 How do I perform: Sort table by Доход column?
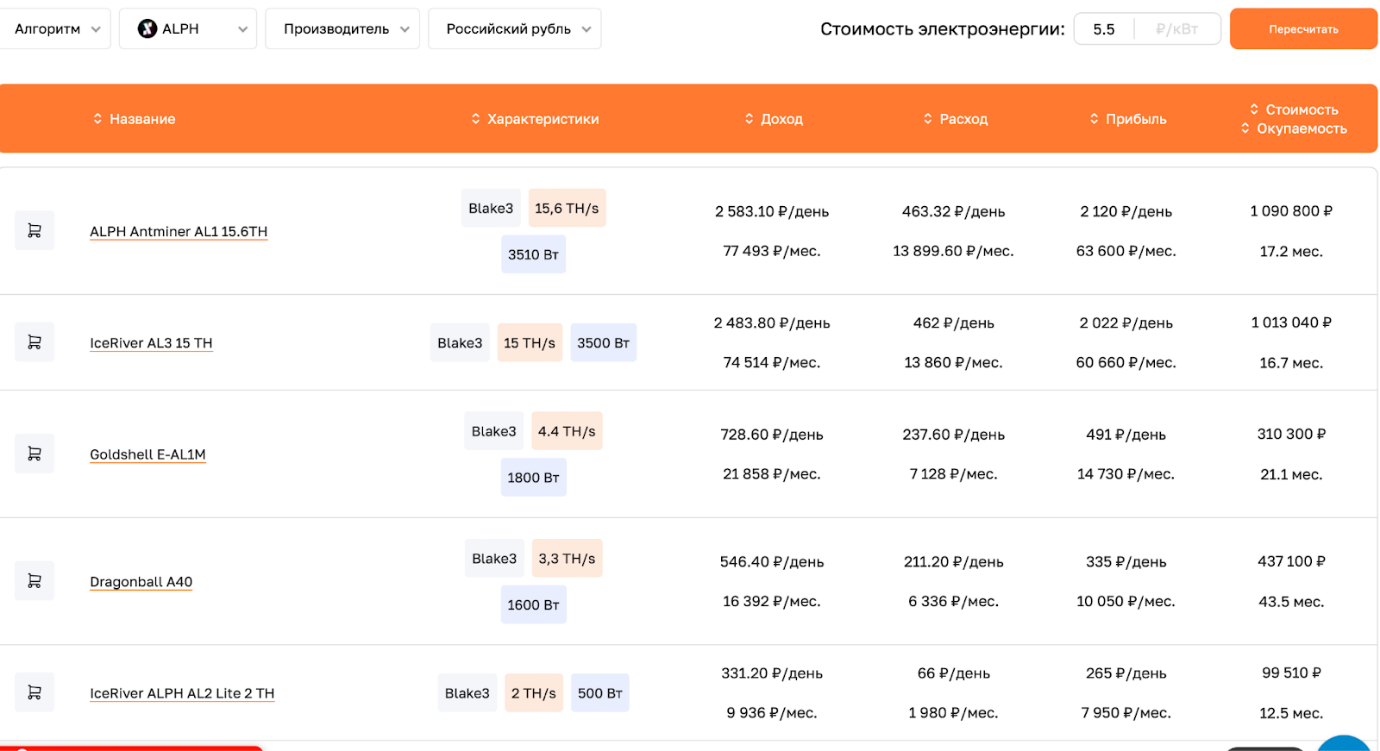pyautogui.click(x=774, y=119)
